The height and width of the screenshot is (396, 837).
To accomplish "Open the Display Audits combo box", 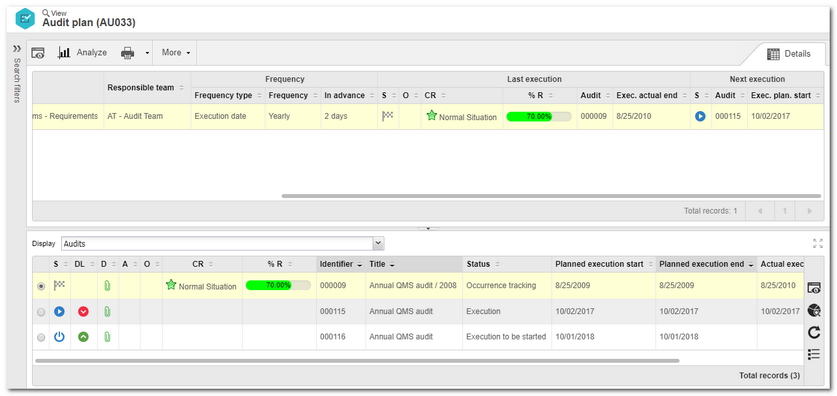I will (x=223, y=244).
